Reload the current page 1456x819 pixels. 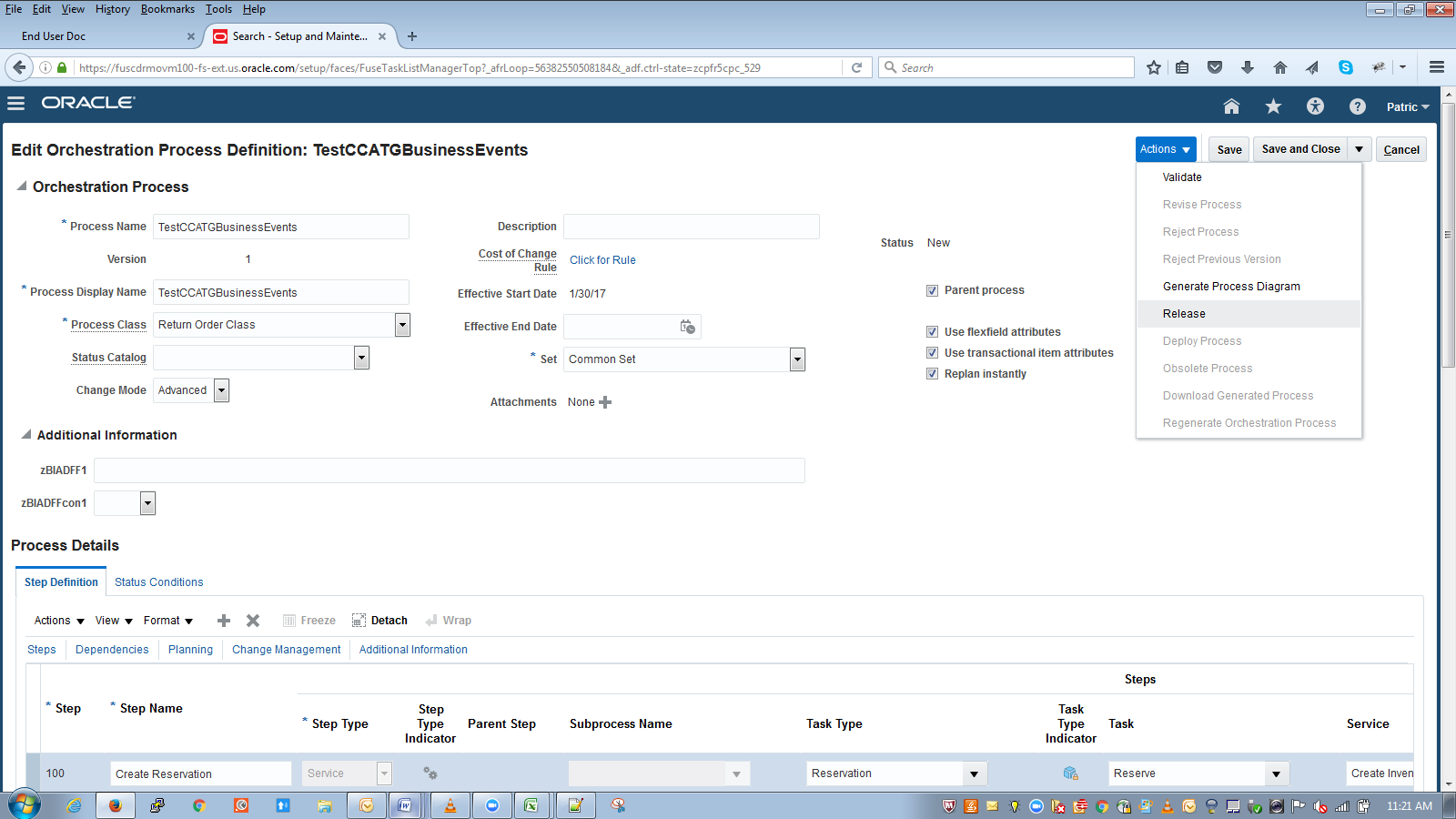coord(856,67)
